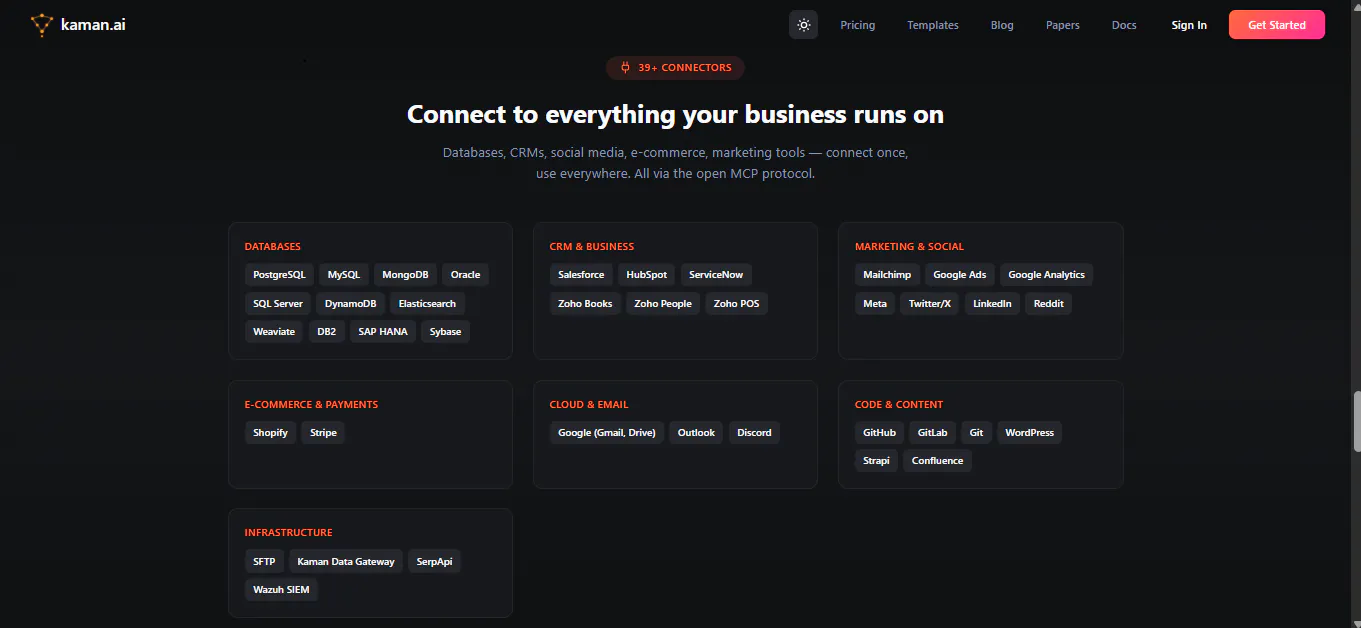
Task: Pick the DynamoDB chip
Action: 351,303
